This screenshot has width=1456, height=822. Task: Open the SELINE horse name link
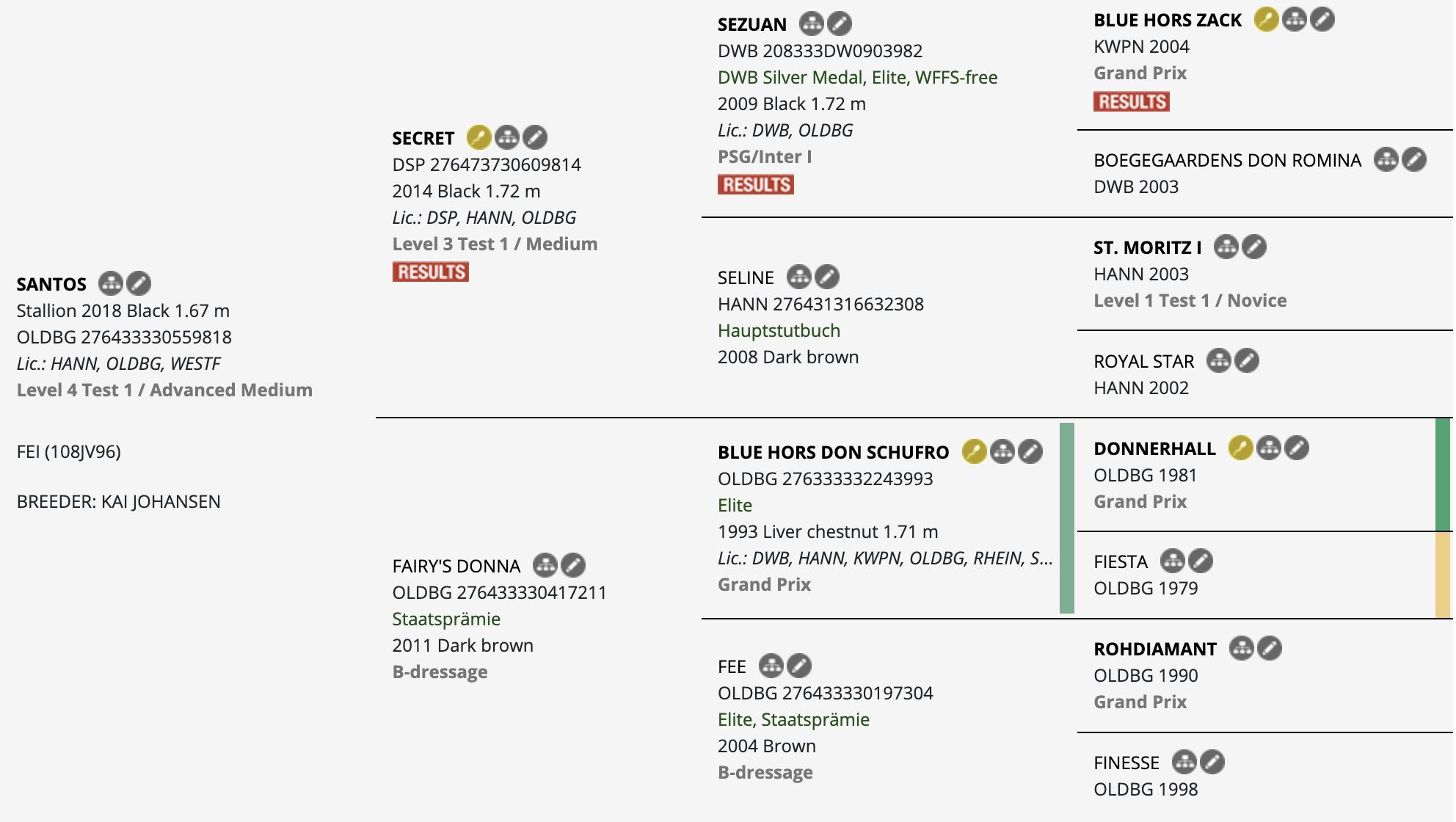[x=746, y=278]
